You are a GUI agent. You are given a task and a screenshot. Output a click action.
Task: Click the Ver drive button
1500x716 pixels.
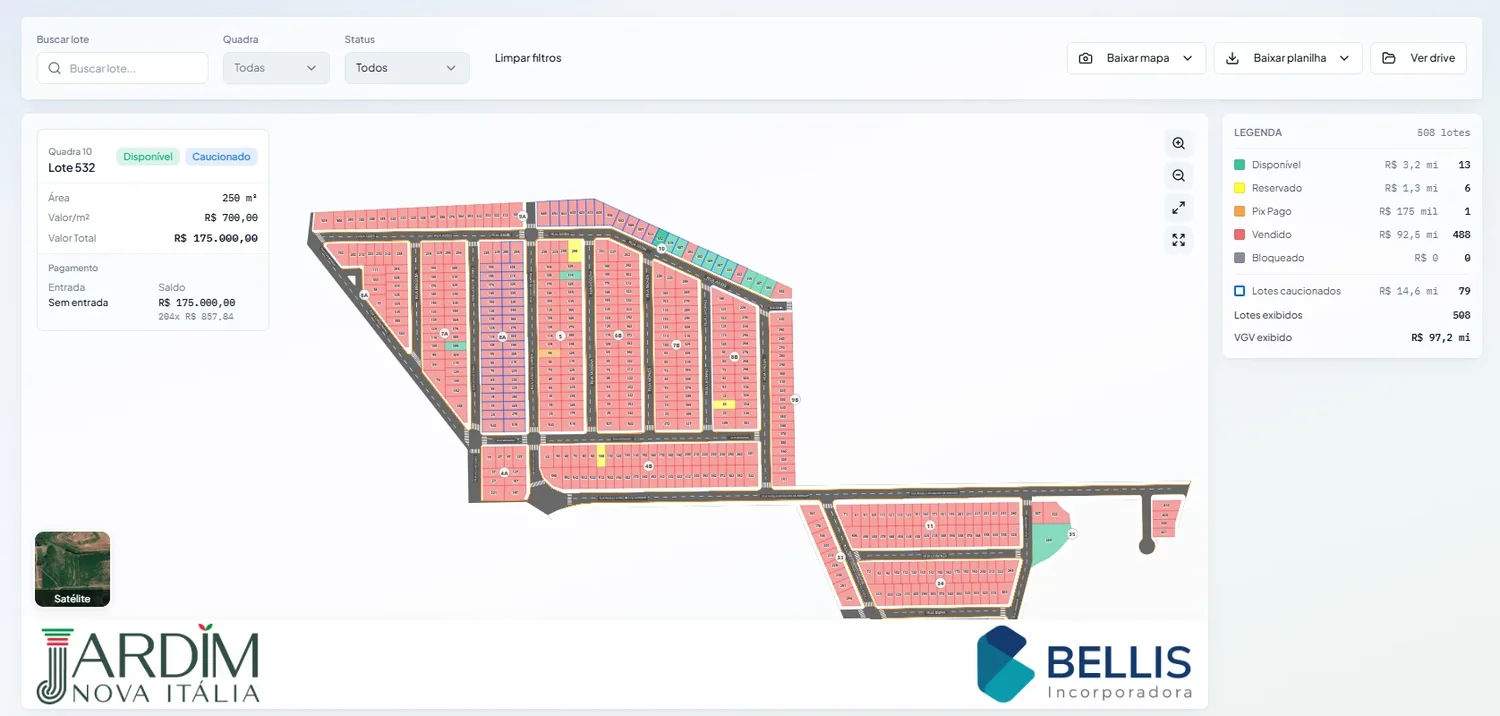point(1418,58)
